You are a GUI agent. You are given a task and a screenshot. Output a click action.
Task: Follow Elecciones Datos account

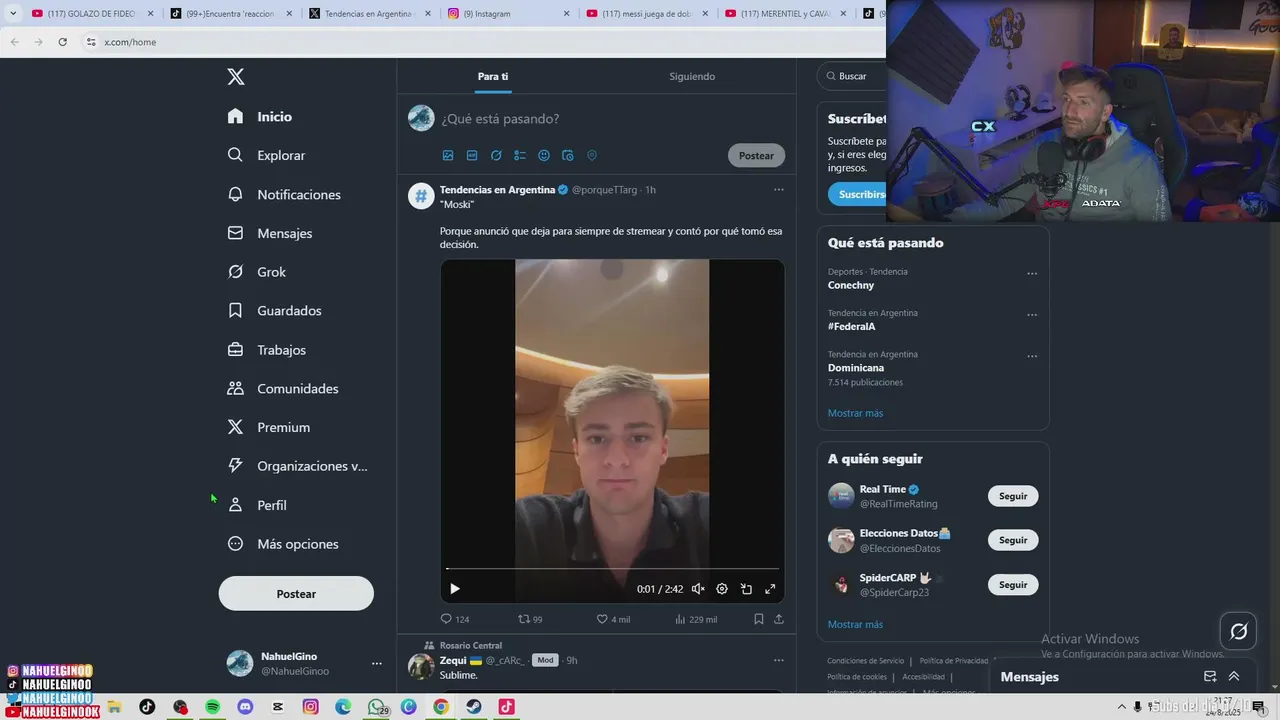1013,540
